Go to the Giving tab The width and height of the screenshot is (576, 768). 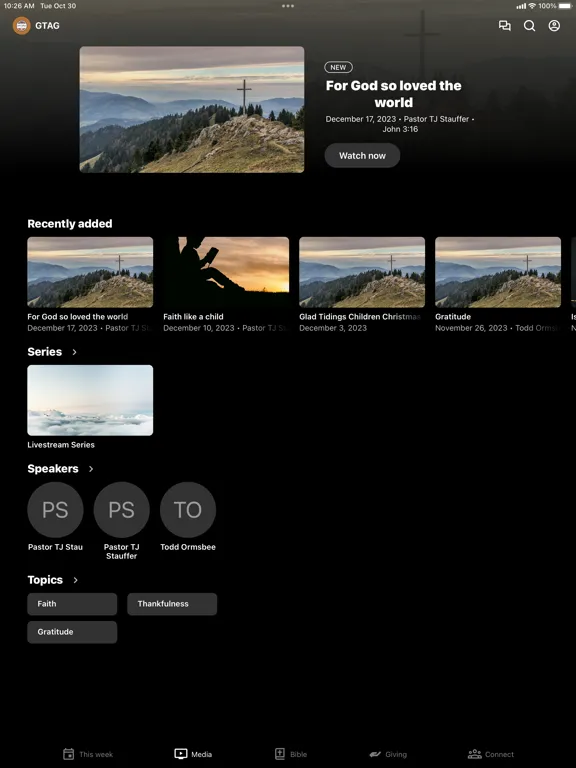(x=388, y=754)
